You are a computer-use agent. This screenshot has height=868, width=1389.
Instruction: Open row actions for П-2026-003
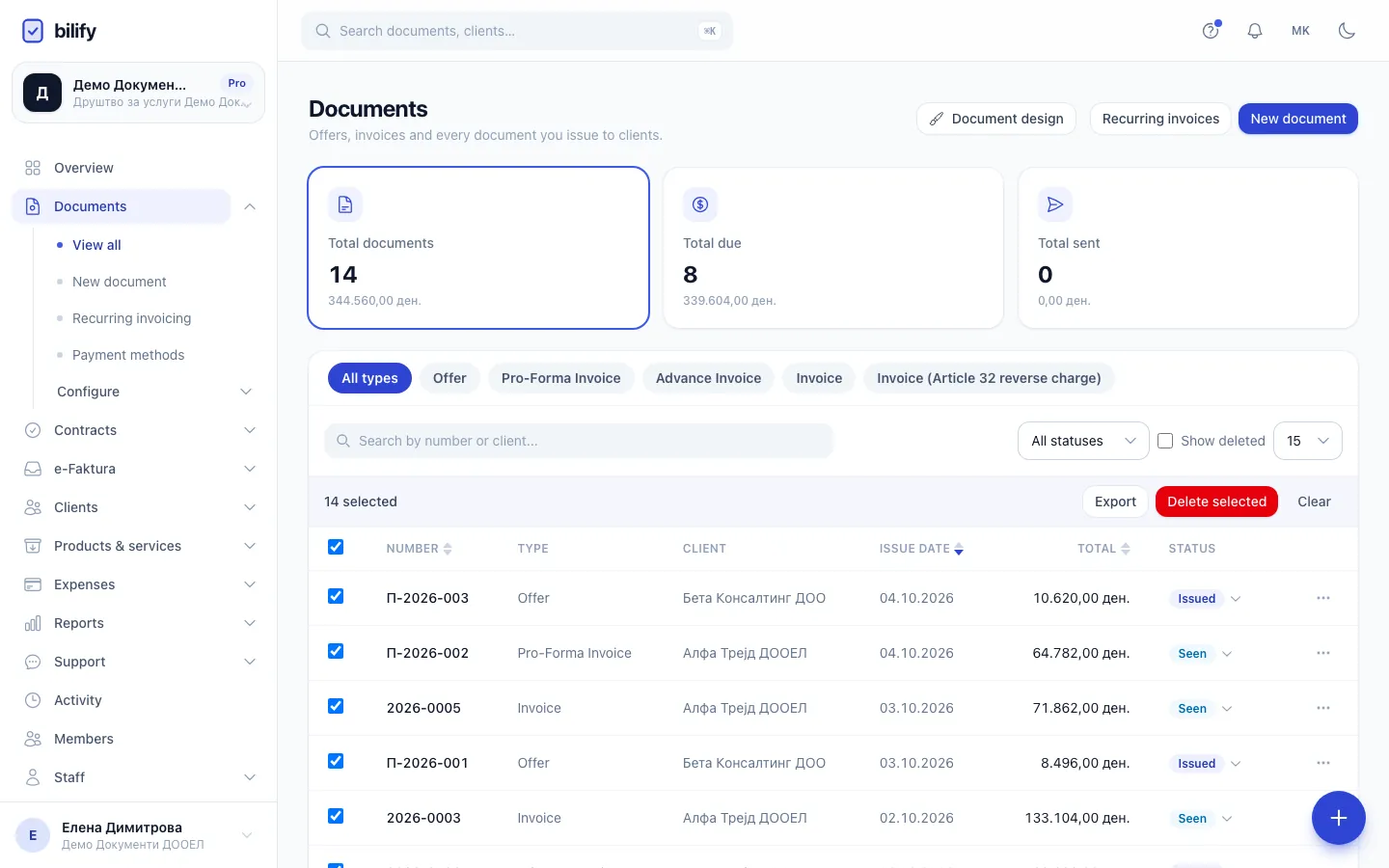click(x=1323, y=598)
